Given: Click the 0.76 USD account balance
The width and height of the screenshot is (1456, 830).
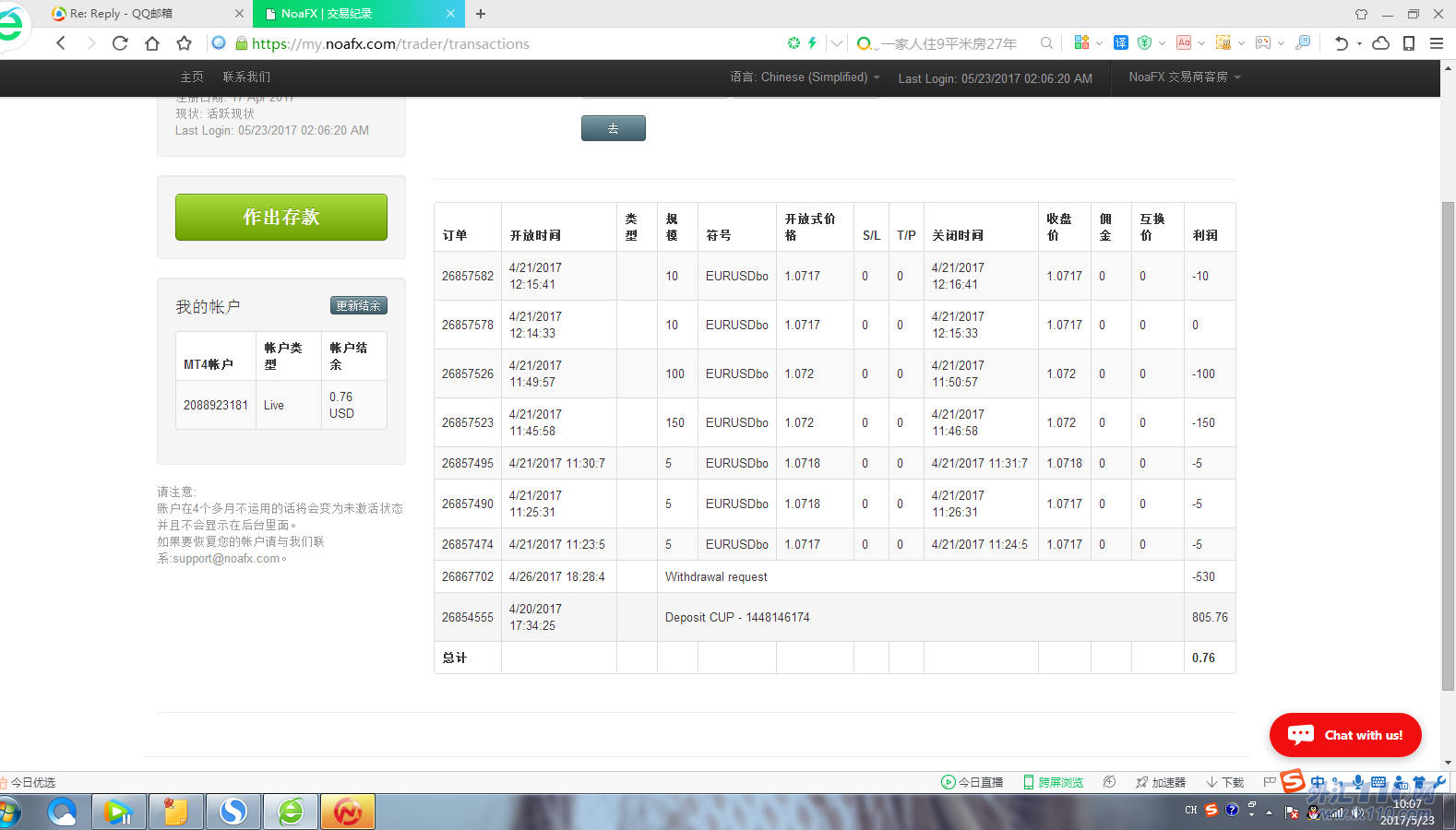Looking at the screenshot, I should coord(341,405).
